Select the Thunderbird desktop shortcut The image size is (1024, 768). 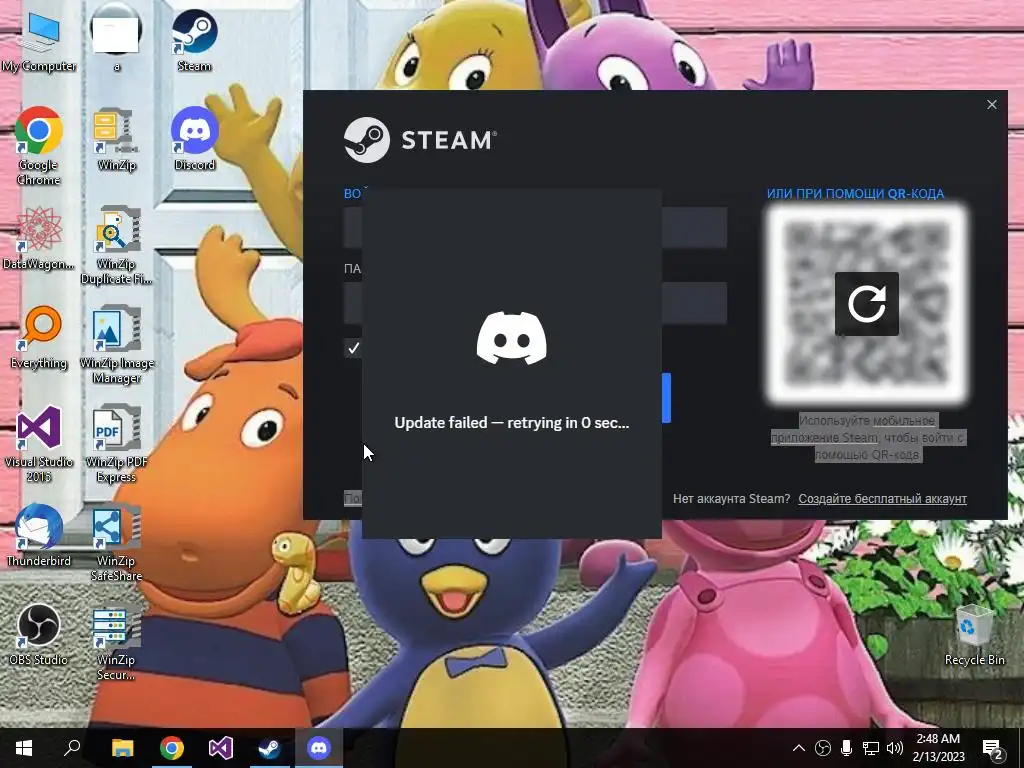(39, 534)
